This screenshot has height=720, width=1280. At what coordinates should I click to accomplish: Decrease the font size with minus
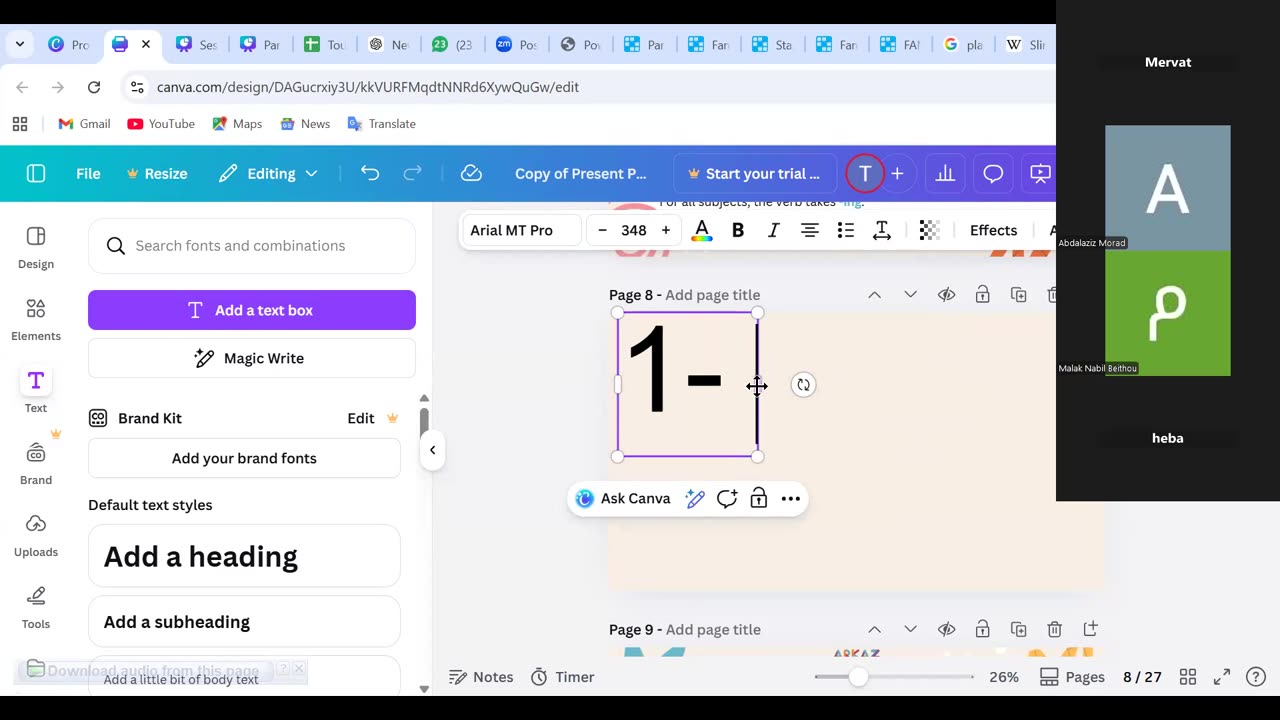tap(602, 230)
